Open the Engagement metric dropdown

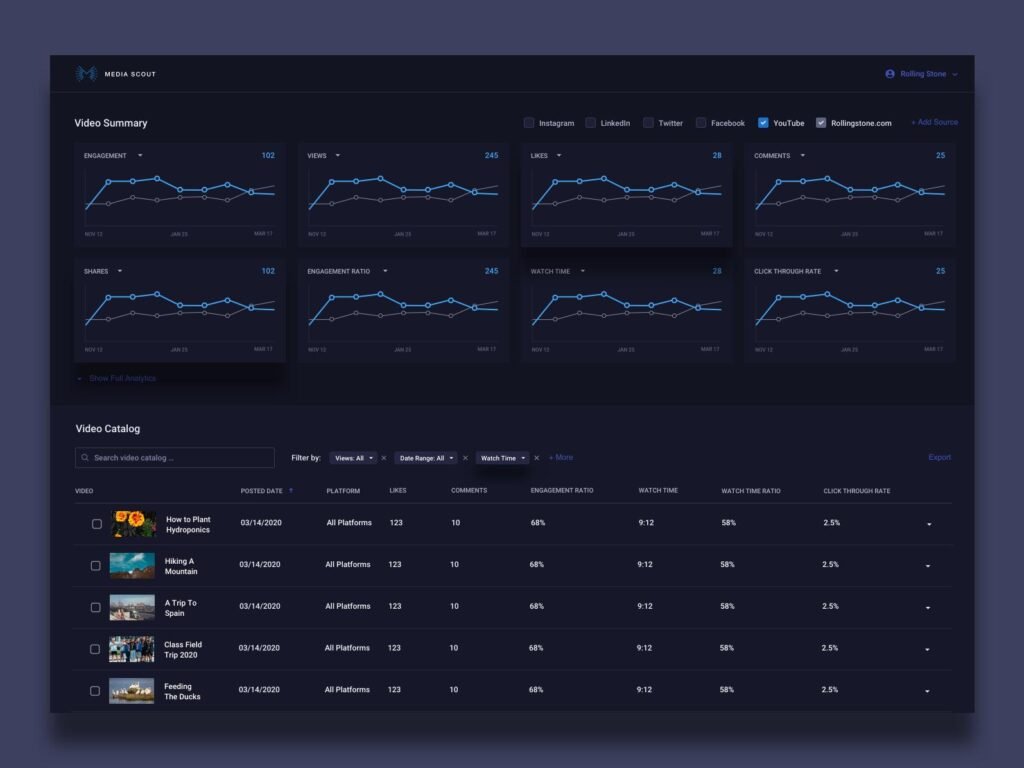point(140,156)
